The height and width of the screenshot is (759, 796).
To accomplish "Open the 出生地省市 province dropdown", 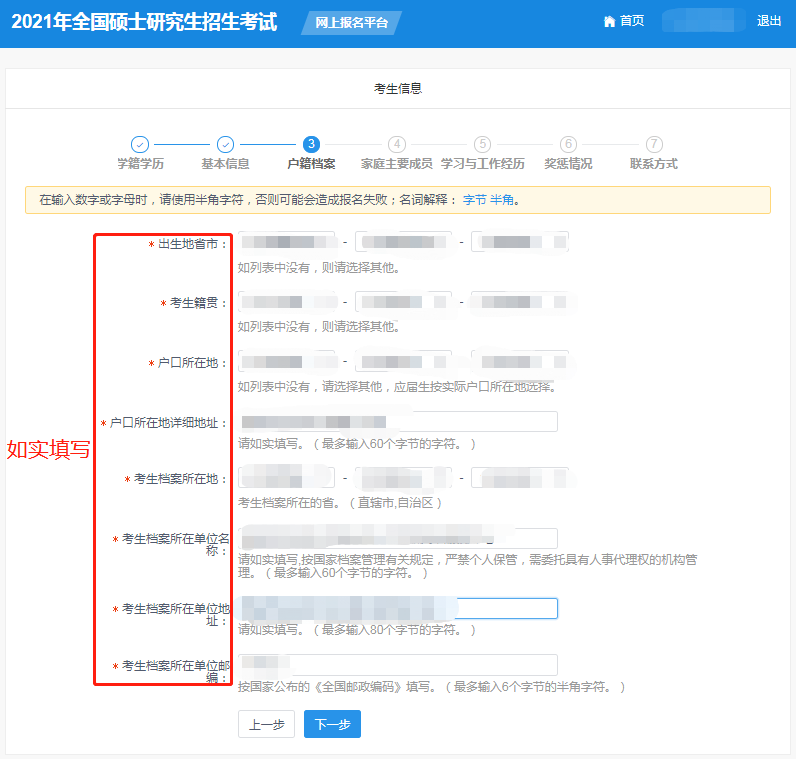I will pyautogui.click(x=287, y=242).
